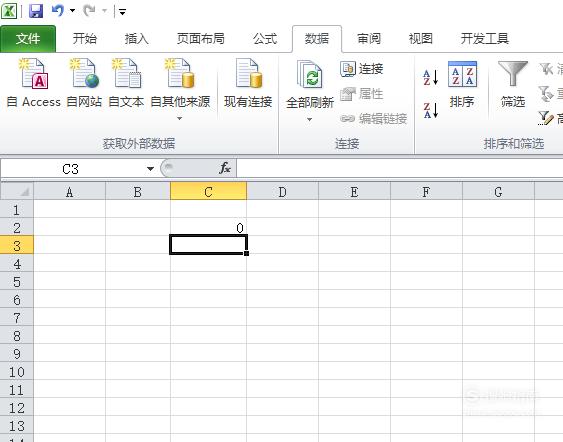The height and width of the screenshot is (442, 563).
Task: Sort ascending A to Z
Action: pos(431,78)
